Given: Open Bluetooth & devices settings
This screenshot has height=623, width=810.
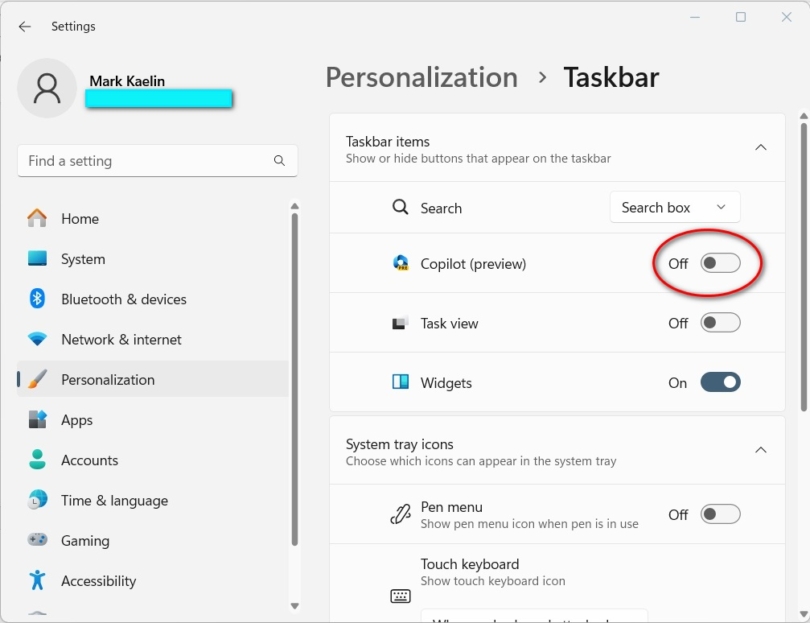Looking at the screenshot, I should [40, 298].
